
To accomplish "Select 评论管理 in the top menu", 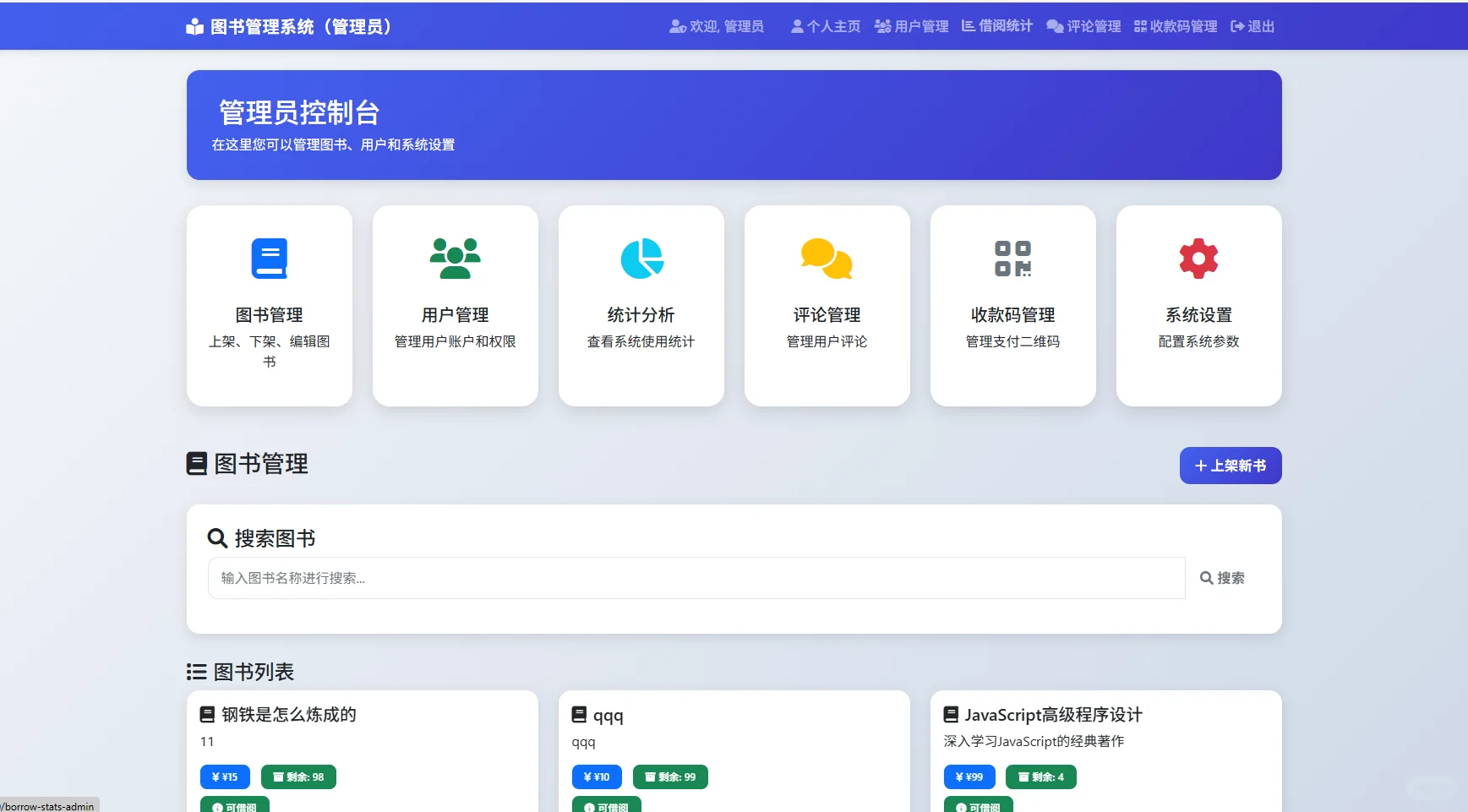I will 1083,26.
